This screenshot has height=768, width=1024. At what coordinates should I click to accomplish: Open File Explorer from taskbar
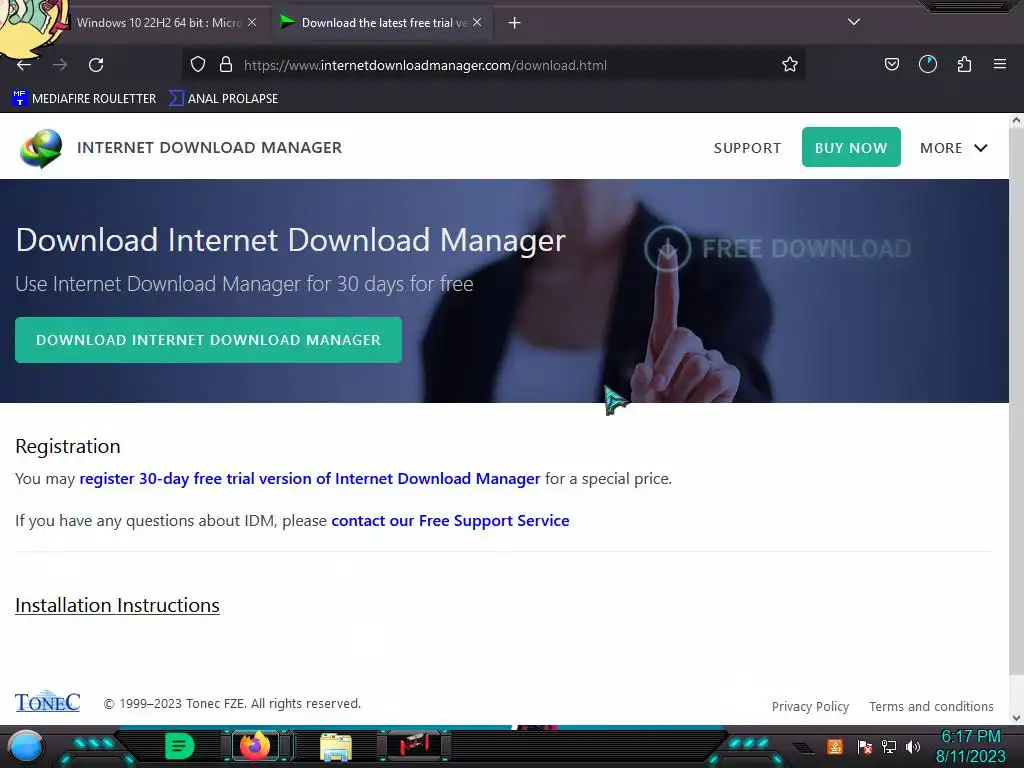pyautogui.click(x=336, y=746)
